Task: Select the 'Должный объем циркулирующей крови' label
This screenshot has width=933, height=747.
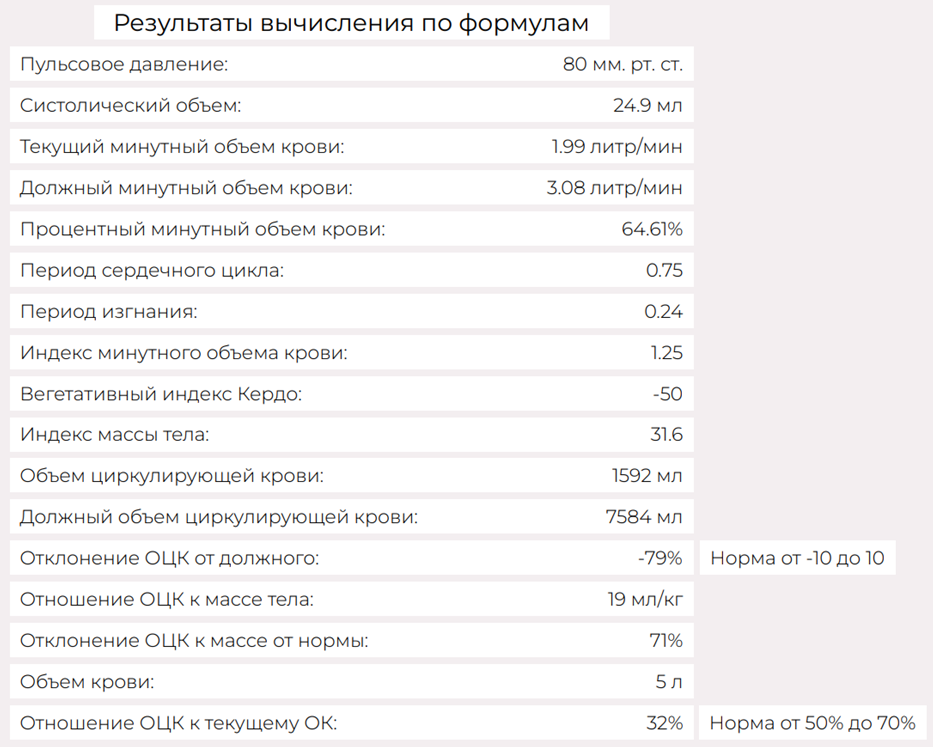Action: pyautogui.click(x=219, y=517)
